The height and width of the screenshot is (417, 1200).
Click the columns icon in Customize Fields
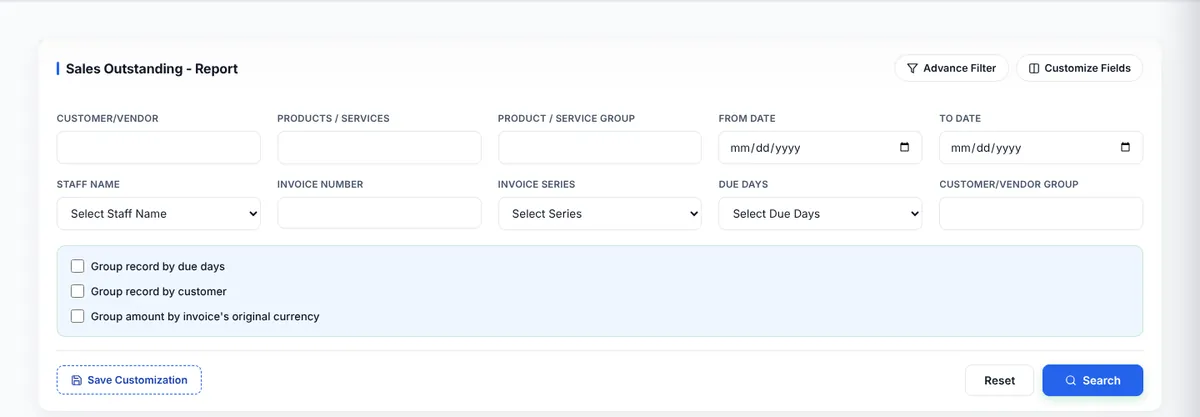pos(1034,68)
